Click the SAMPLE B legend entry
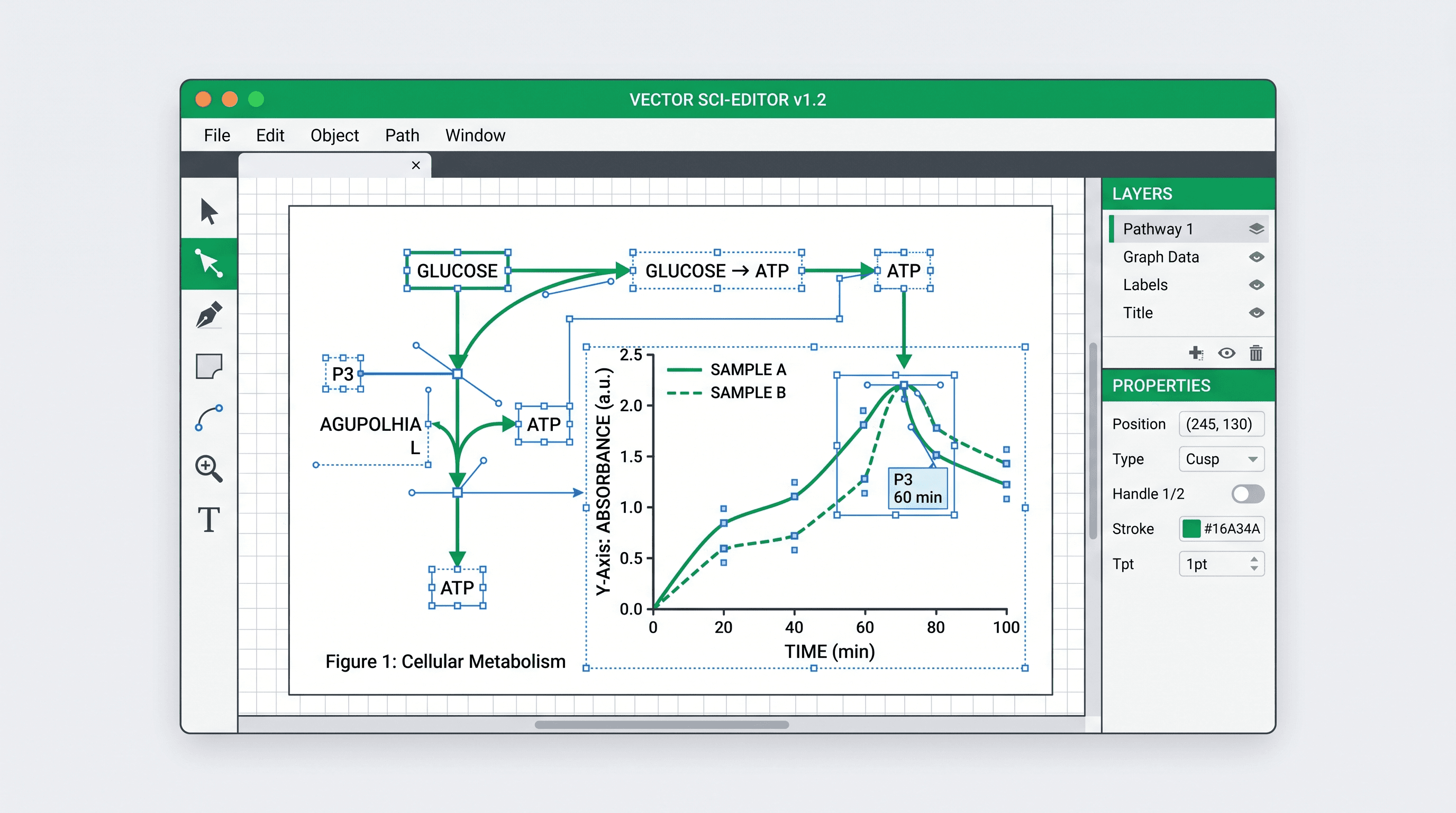Screen dimensions: 1456x813 727,393
